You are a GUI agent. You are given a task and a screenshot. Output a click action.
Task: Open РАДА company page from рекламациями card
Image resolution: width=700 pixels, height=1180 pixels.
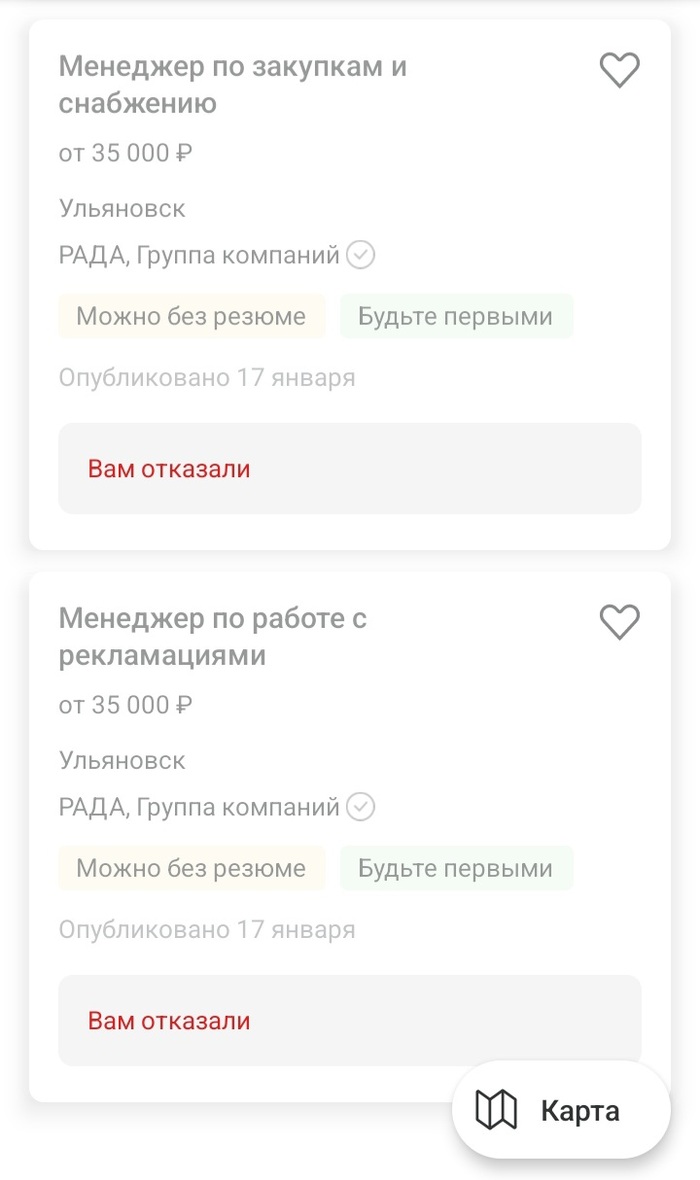[x=199, y=807]
